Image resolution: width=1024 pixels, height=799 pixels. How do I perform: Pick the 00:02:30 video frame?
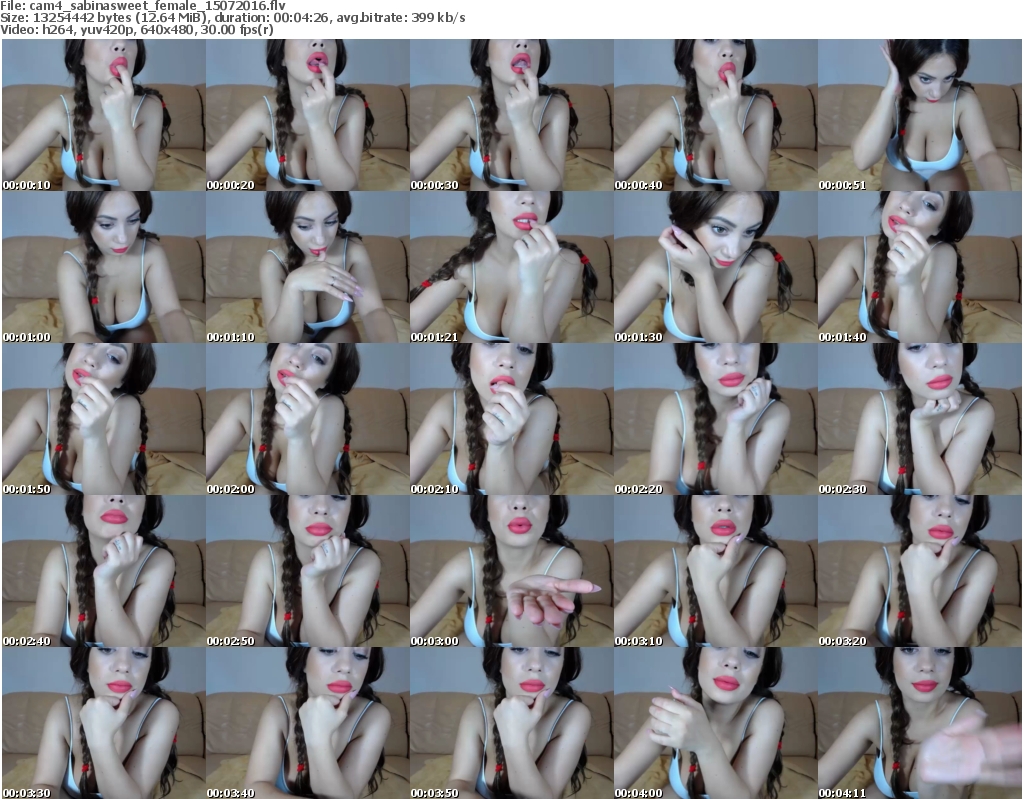(920, 419)
